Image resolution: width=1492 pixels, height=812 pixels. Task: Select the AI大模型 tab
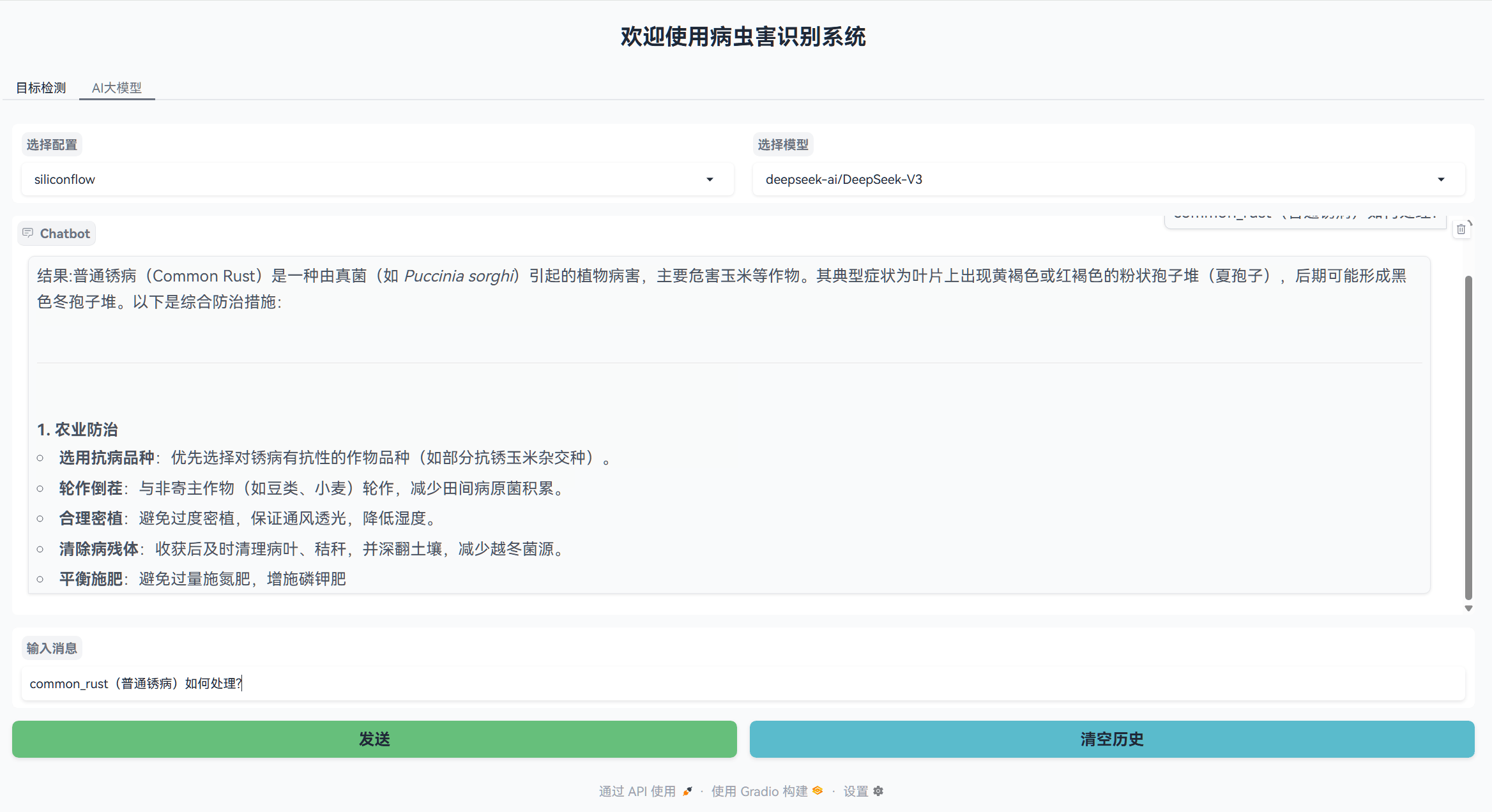(x=117, y=87)
